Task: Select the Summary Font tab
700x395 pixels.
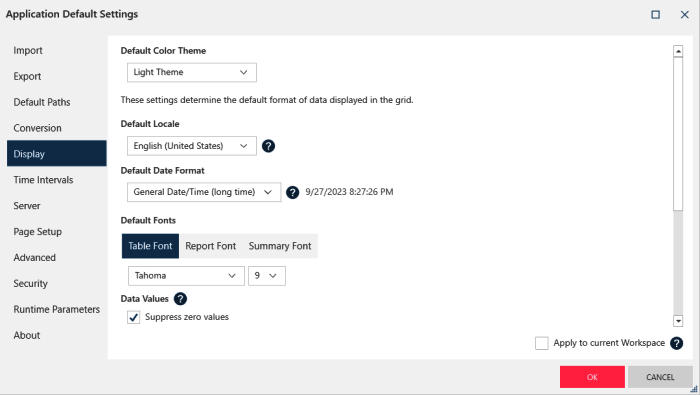Action: [280, 246]
